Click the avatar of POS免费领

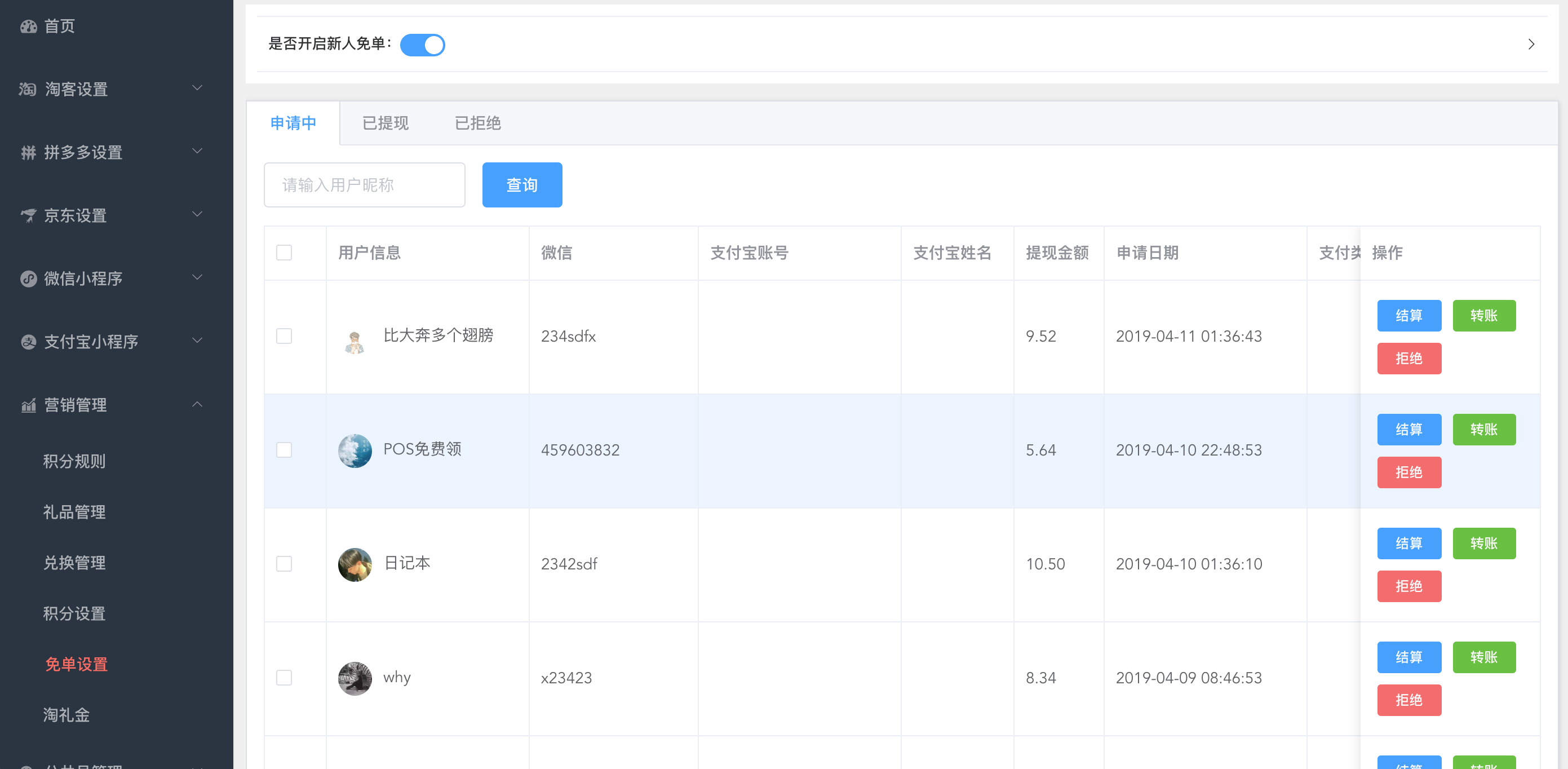355,450
